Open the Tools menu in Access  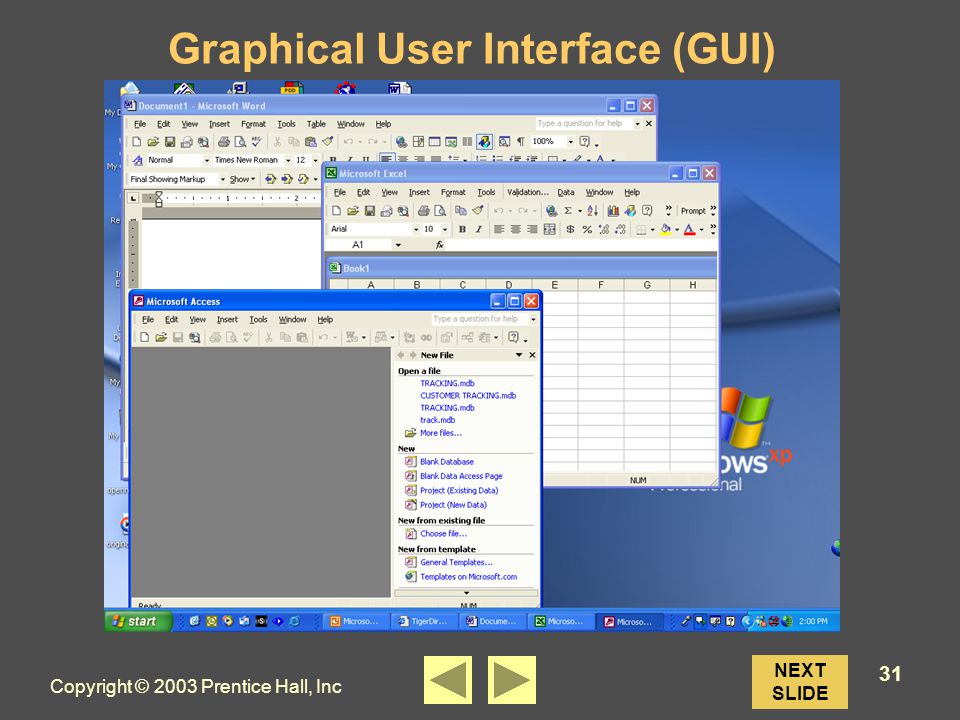[x=258, y=320]
